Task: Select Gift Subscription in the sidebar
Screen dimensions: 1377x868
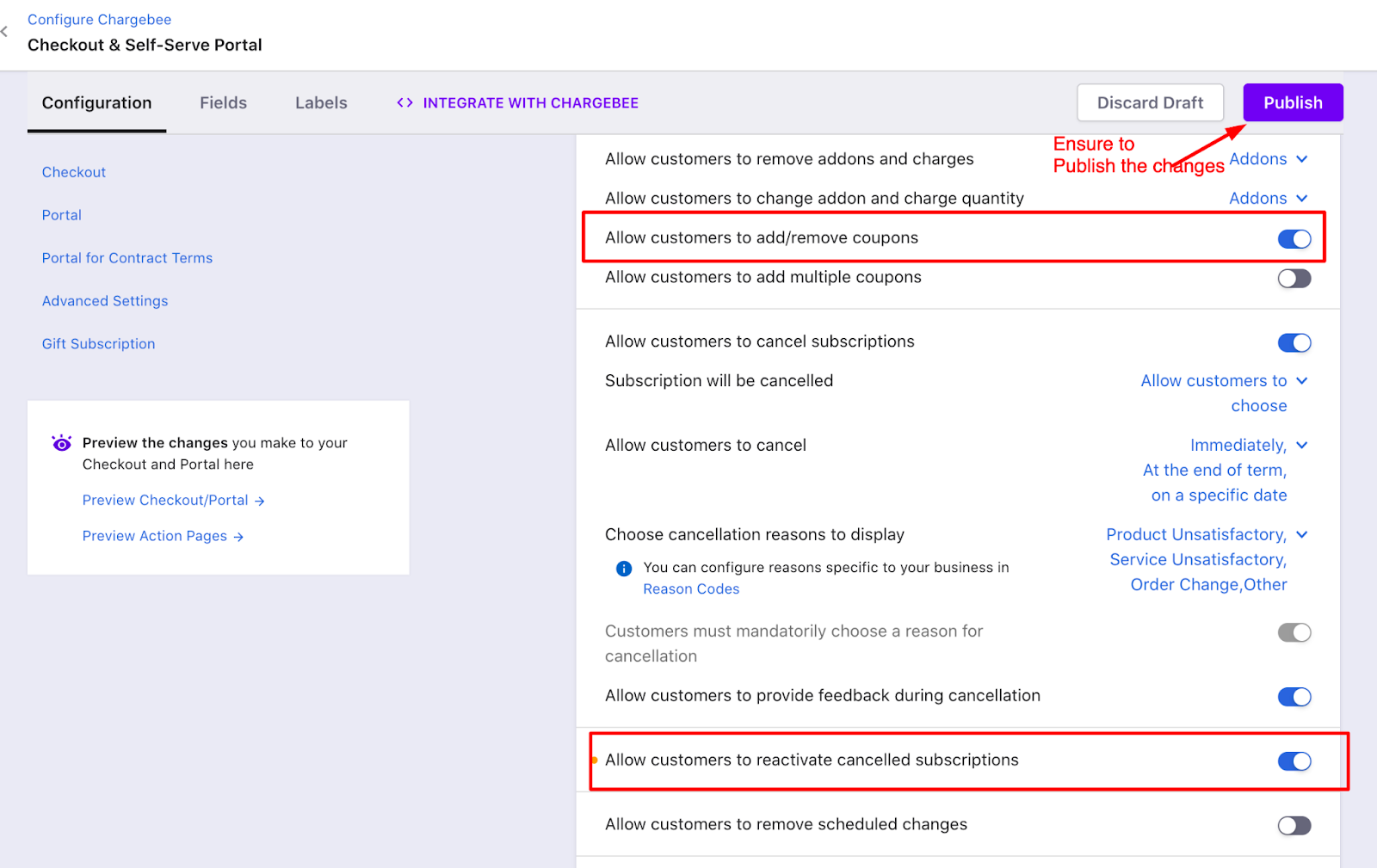Action: [98, 343]
